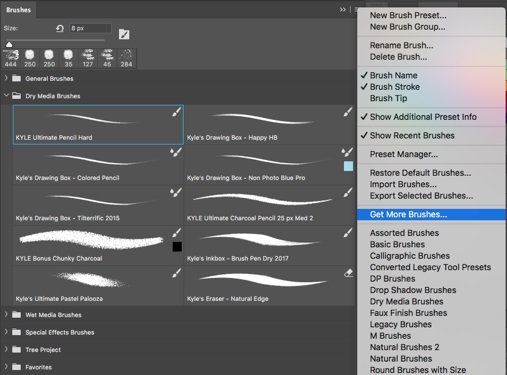Click mixer brush icon on Colored Pencil preset
The width and height of the screenshot is (507, 375).
176,152
